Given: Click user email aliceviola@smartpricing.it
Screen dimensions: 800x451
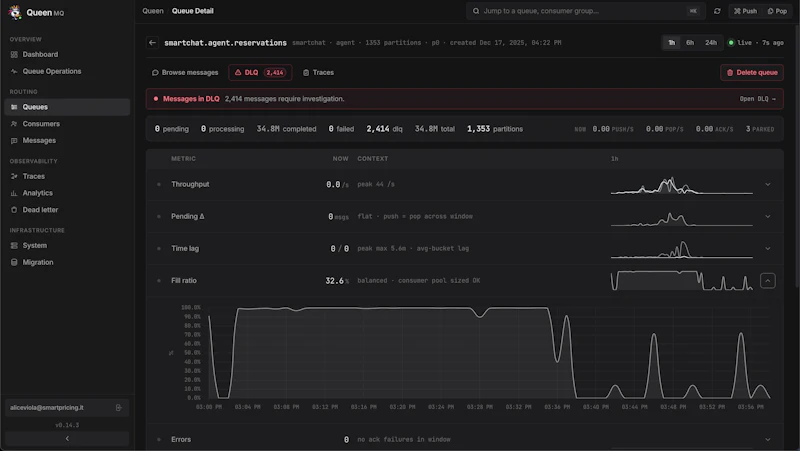Looking at the screenshot, I should click(47, 408).
